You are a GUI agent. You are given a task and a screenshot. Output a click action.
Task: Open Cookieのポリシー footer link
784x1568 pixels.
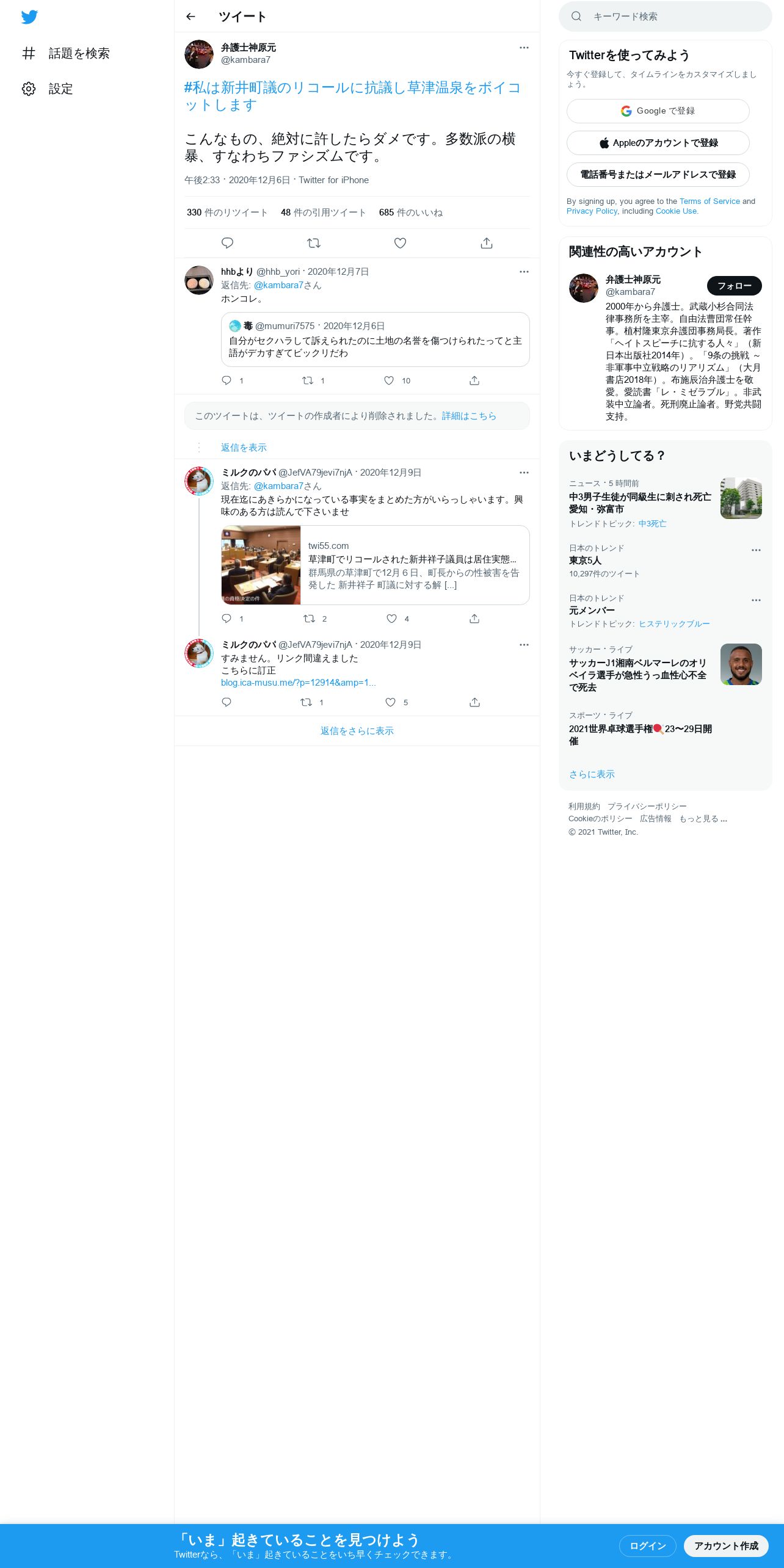[x=600, y=819]
